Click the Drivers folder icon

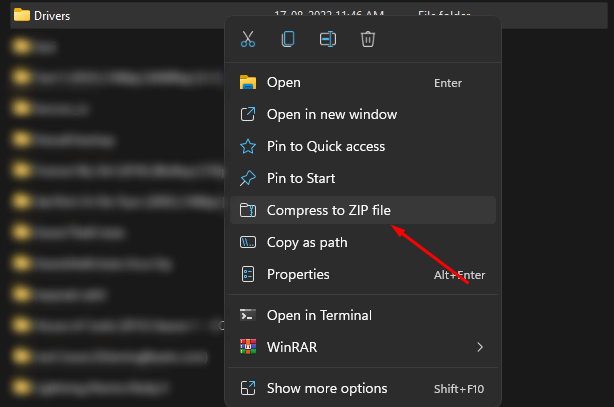click(22, 15)
